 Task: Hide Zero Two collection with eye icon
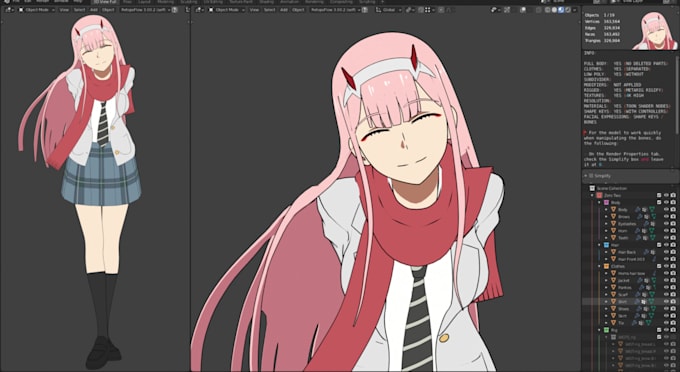coord(667,196)
